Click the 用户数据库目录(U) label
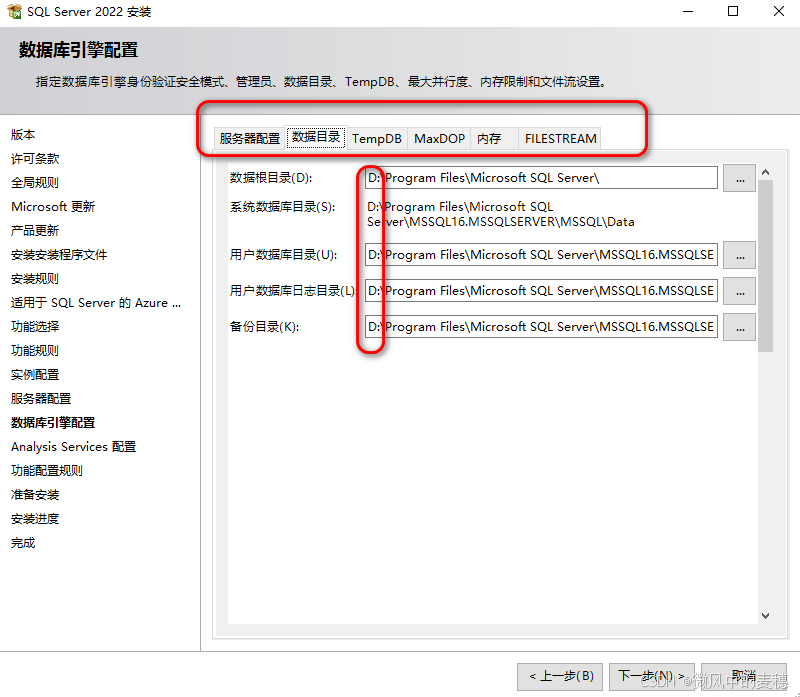Viewport: 800px width, 697px height. point(283,255)
